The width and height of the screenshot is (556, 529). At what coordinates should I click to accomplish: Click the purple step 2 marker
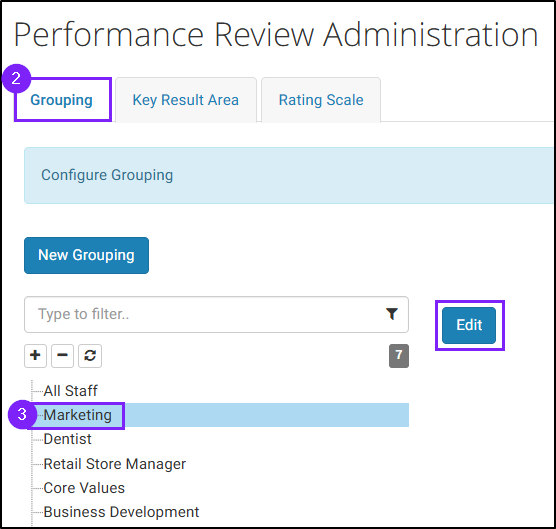(x=16, y=78)
